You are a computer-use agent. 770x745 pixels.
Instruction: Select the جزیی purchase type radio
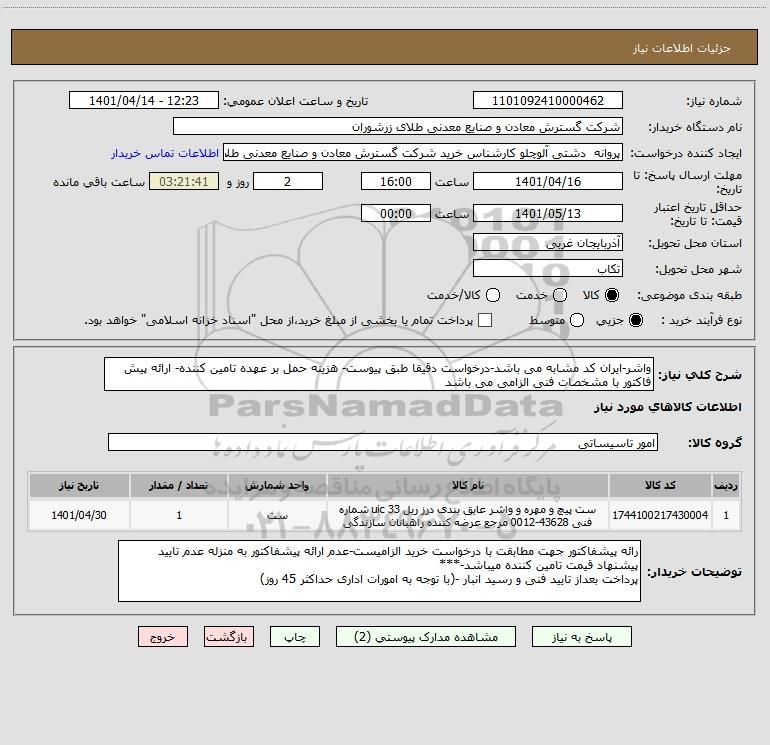tap(635, 320)
